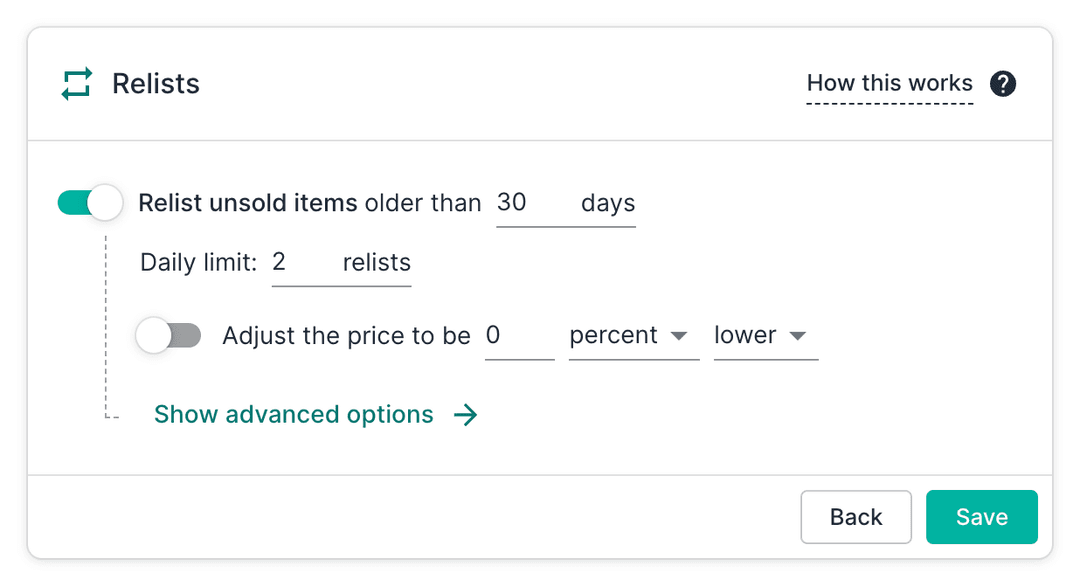
Task: Open the How this works link
Action: (x=890, y=84)
